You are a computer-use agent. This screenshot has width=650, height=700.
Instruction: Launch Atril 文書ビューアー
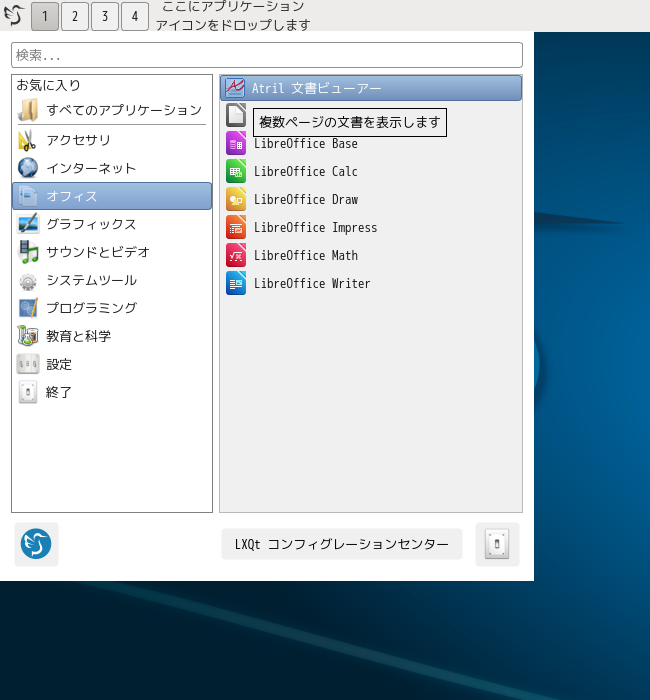tap(371, 88)
